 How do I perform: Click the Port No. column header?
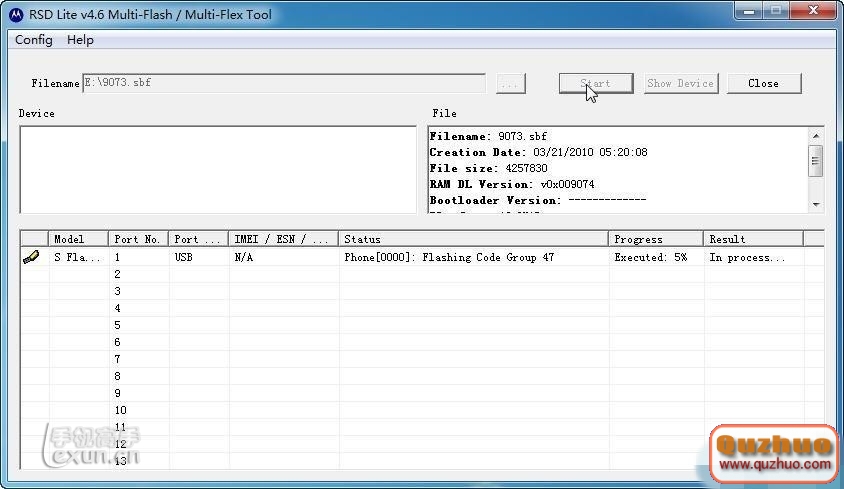pos(139,239)
